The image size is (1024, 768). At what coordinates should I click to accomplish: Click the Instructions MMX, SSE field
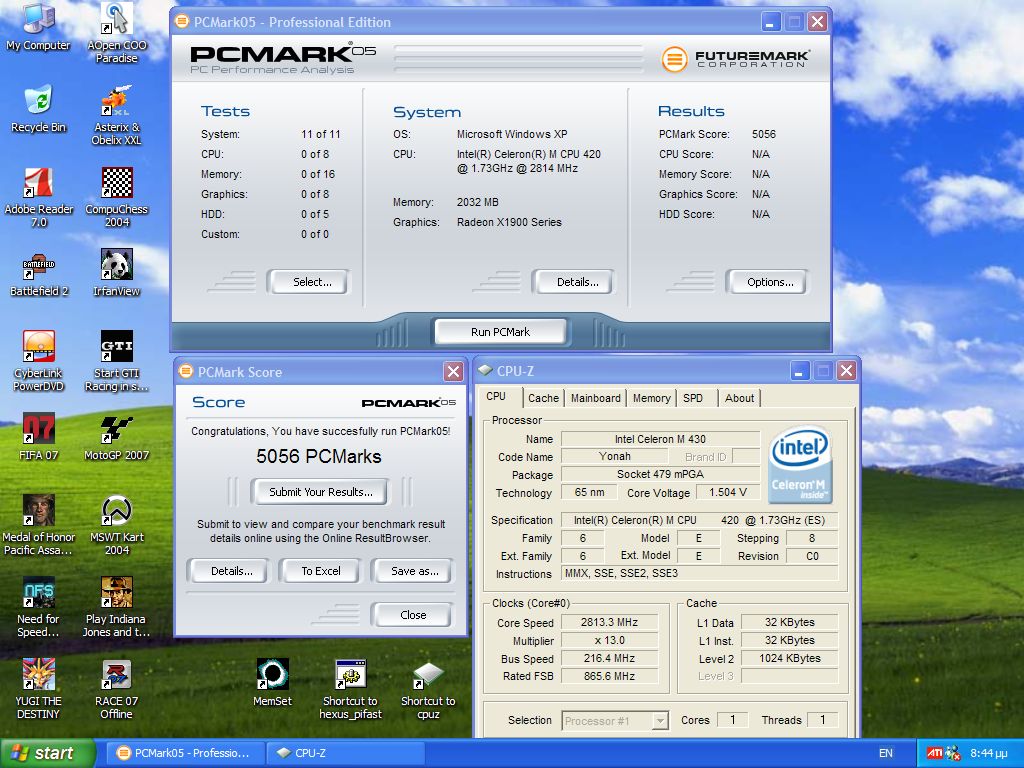pos(699,573)
